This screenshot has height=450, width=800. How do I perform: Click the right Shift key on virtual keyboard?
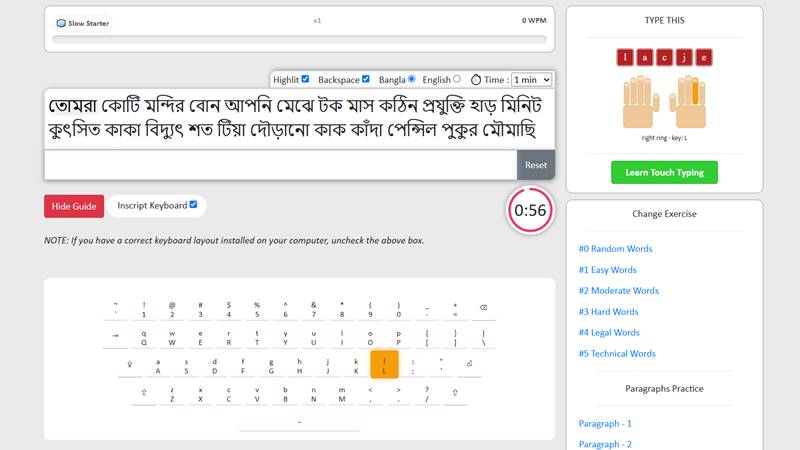coord(455,392)
